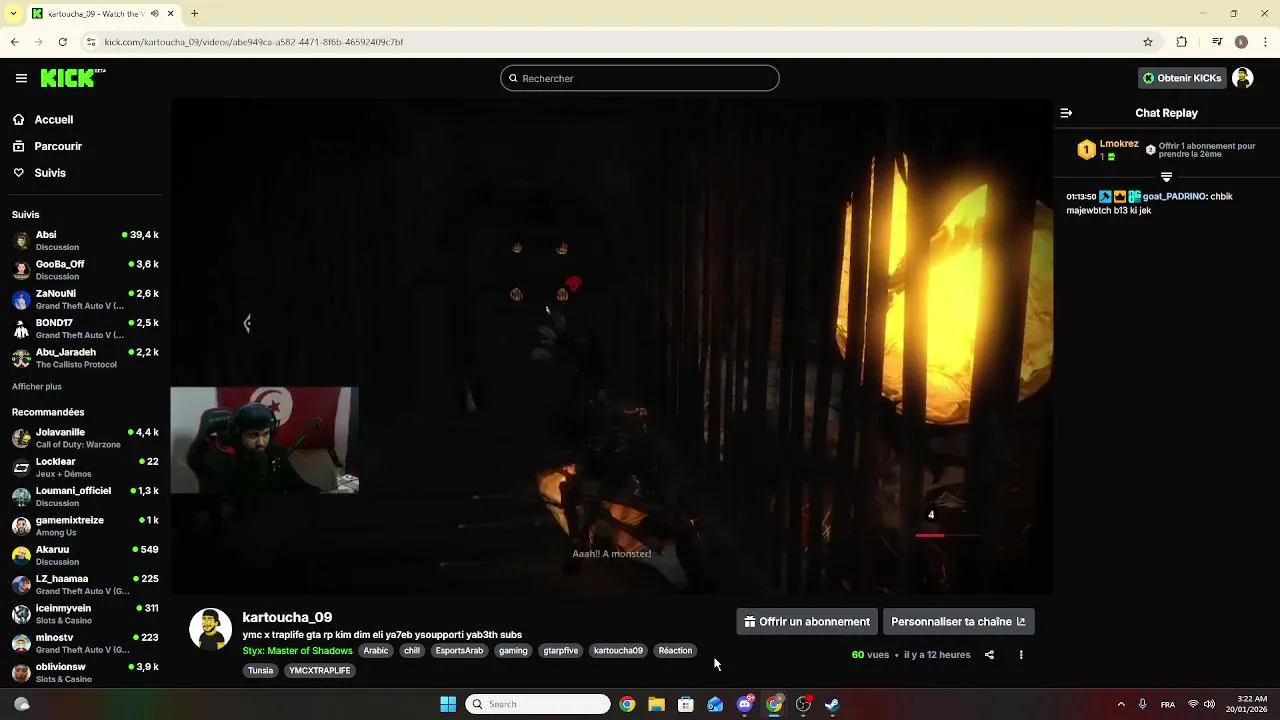Open Steam from the taskbar
The width and height of the screenshot is (1280, 720).
point(832,704)
